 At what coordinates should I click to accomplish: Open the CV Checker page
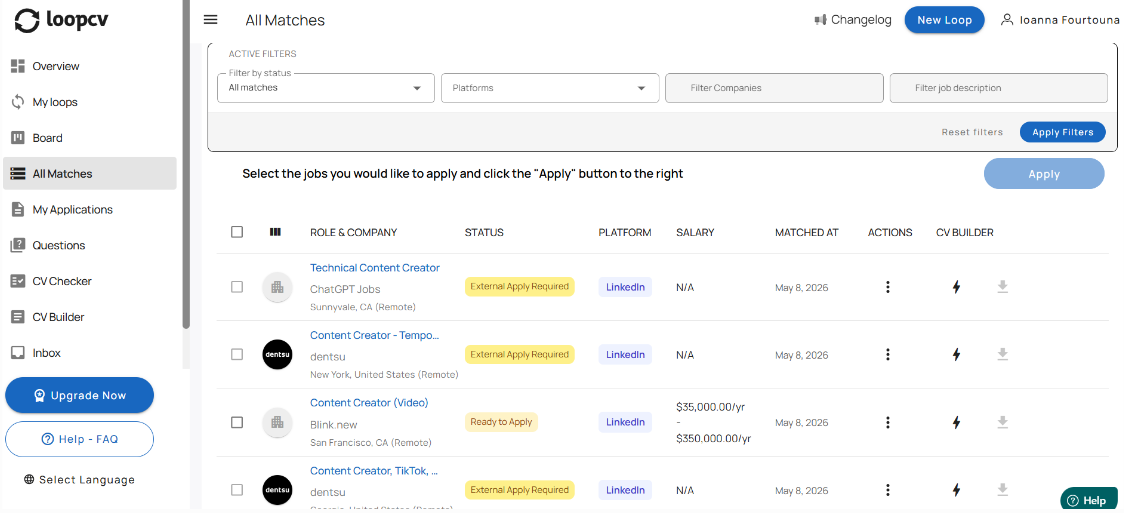coord(90,281)
